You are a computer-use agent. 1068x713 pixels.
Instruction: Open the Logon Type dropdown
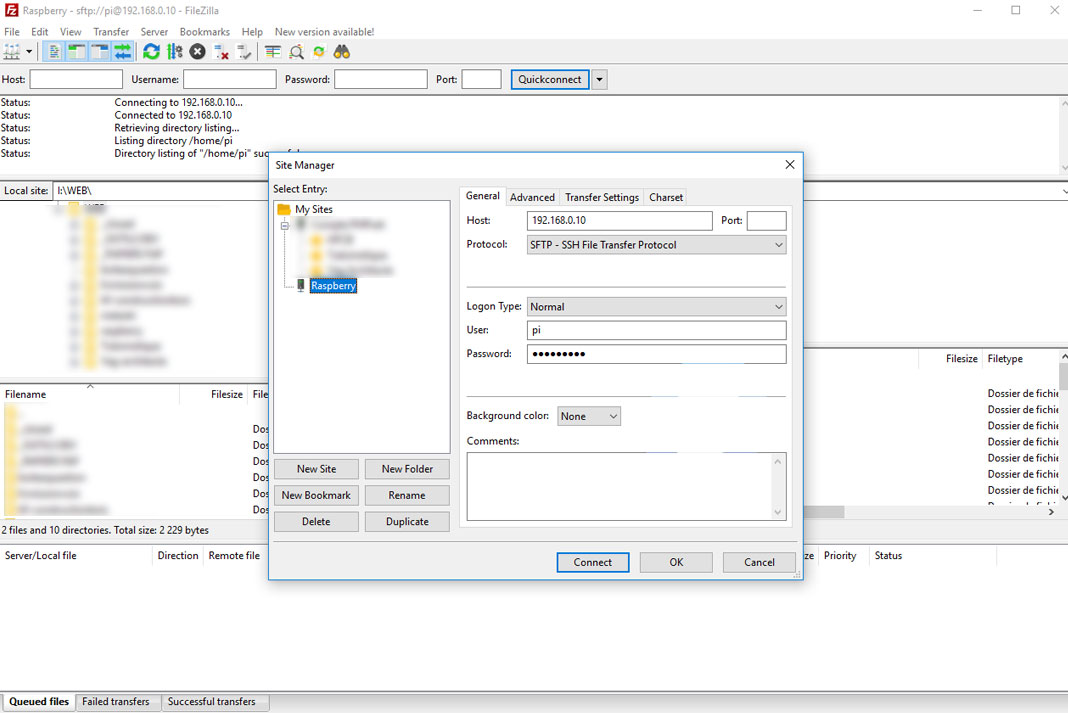tap(657, 306)
